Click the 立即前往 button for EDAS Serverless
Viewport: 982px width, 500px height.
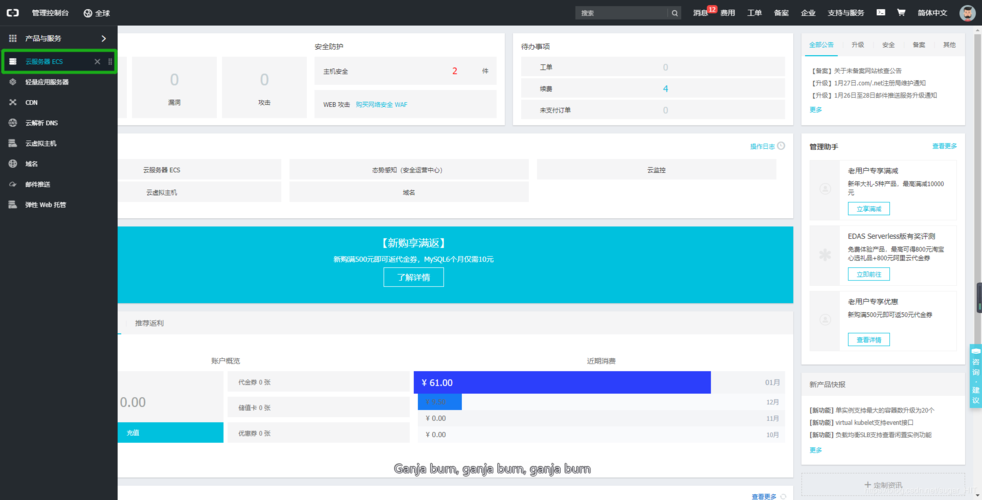869,274
